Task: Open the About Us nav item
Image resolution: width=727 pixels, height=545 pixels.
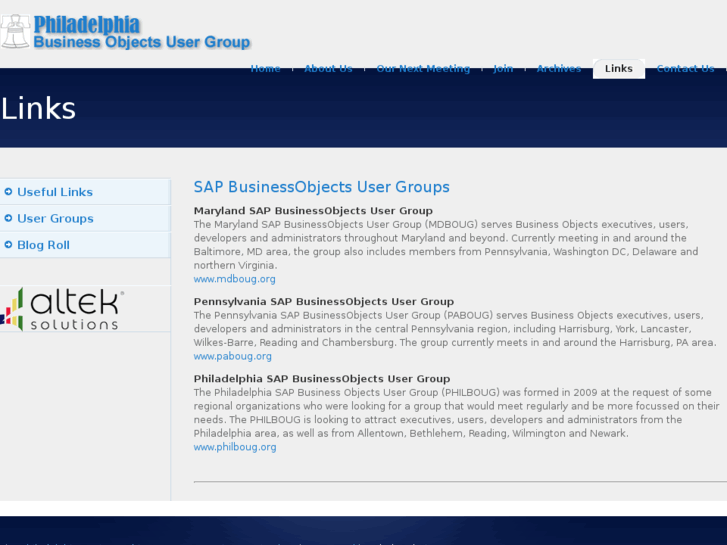Action: pyautogui.click(x=328, y=69)
